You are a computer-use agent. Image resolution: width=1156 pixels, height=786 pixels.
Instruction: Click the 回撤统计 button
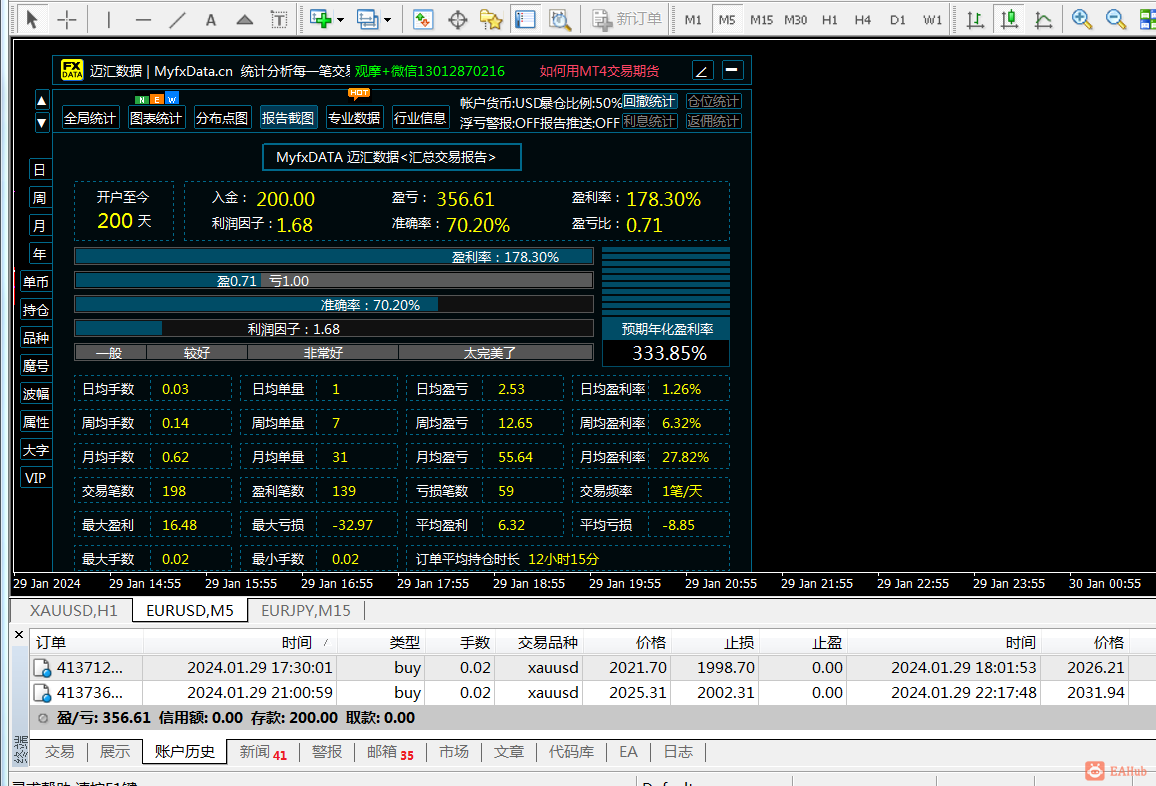650,101
